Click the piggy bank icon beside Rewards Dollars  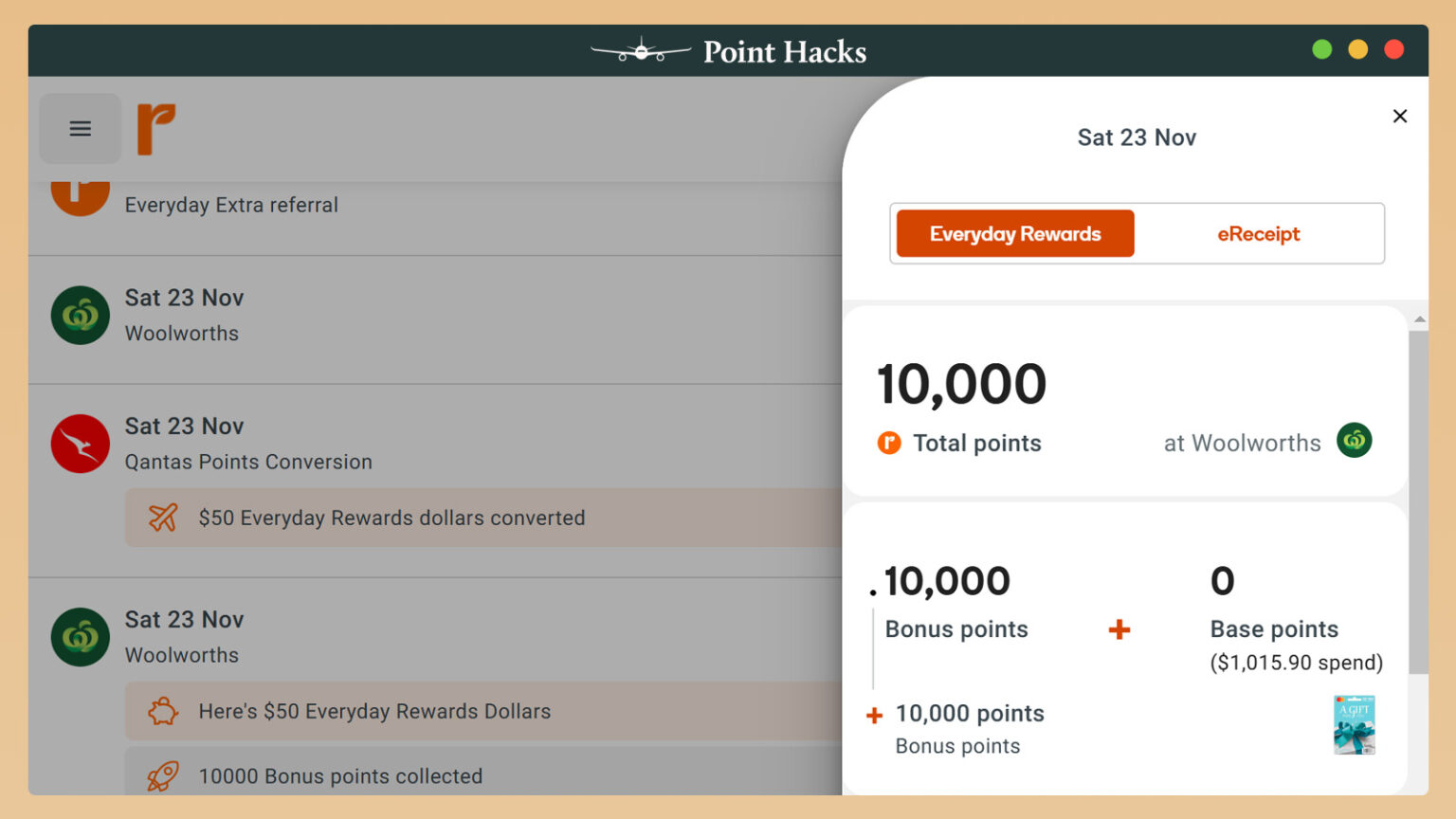pos(162,711)
